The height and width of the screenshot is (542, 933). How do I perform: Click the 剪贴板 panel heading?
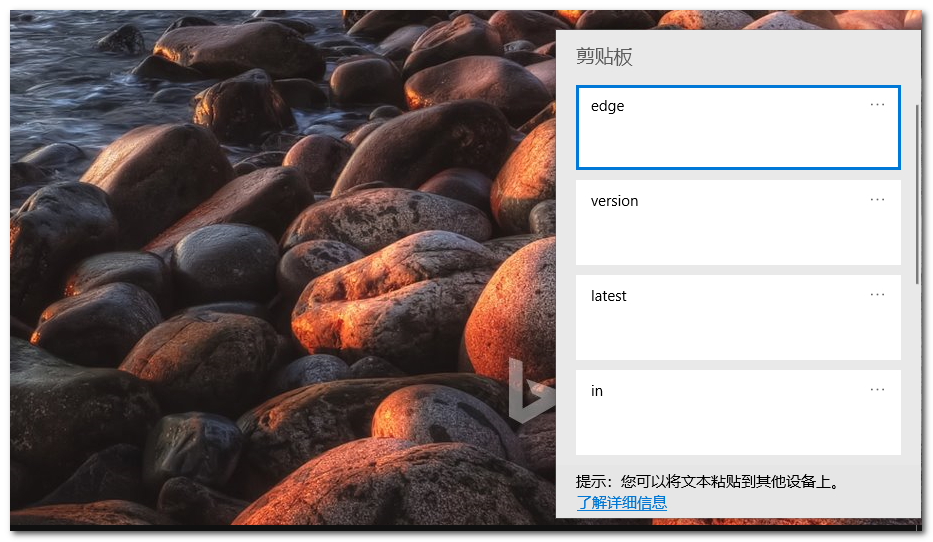pos(604,57)
